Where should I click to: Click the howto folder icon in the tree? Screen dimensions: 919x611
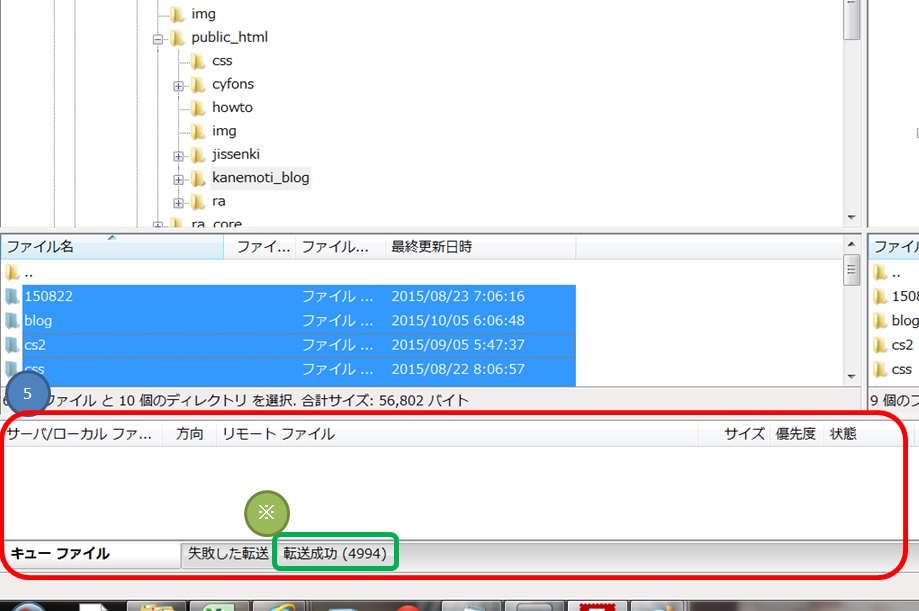click(x=199, y=107)
